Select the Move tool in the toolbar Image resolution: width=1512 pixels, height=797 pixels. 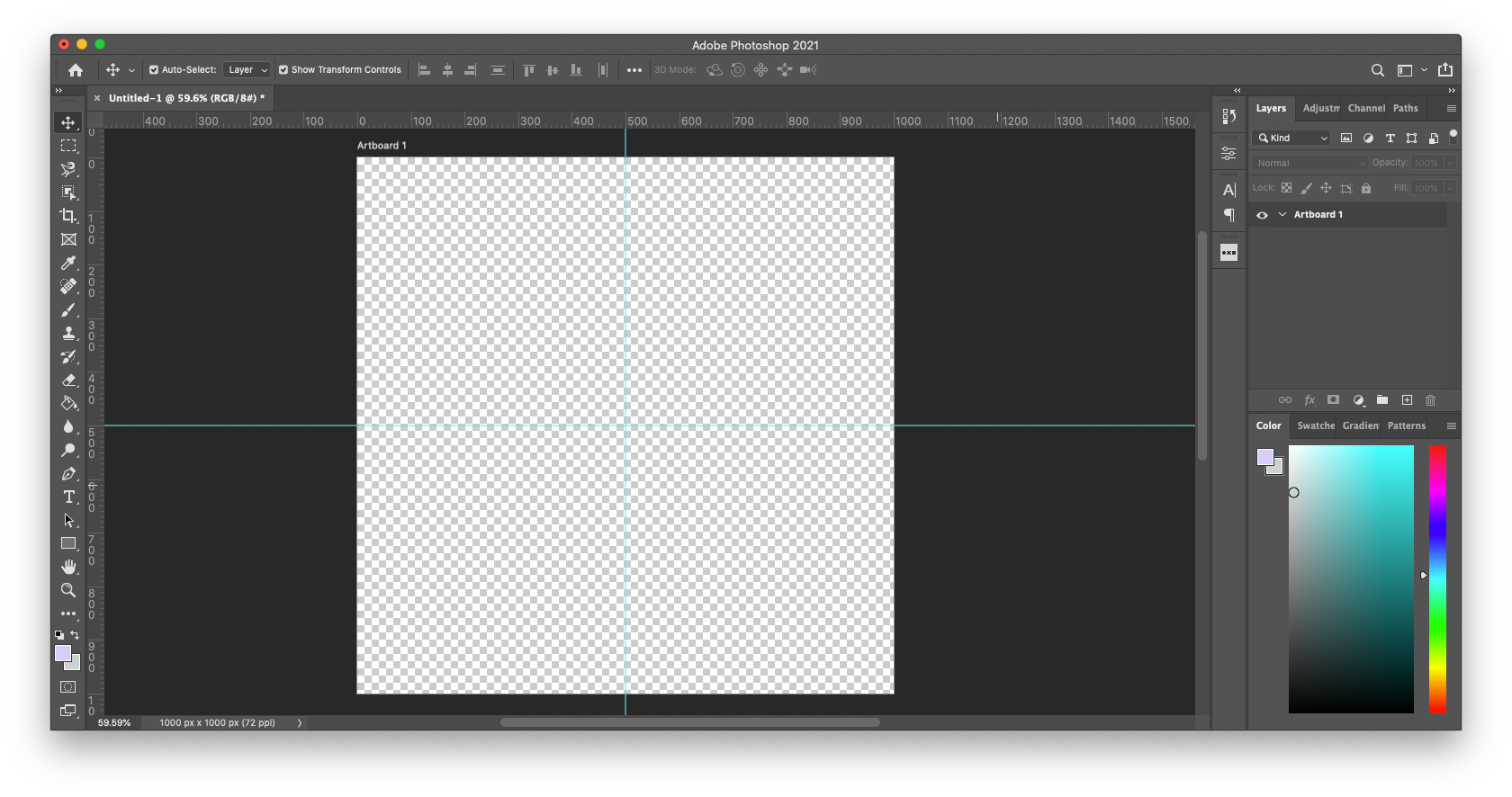(x=68, y=122)
